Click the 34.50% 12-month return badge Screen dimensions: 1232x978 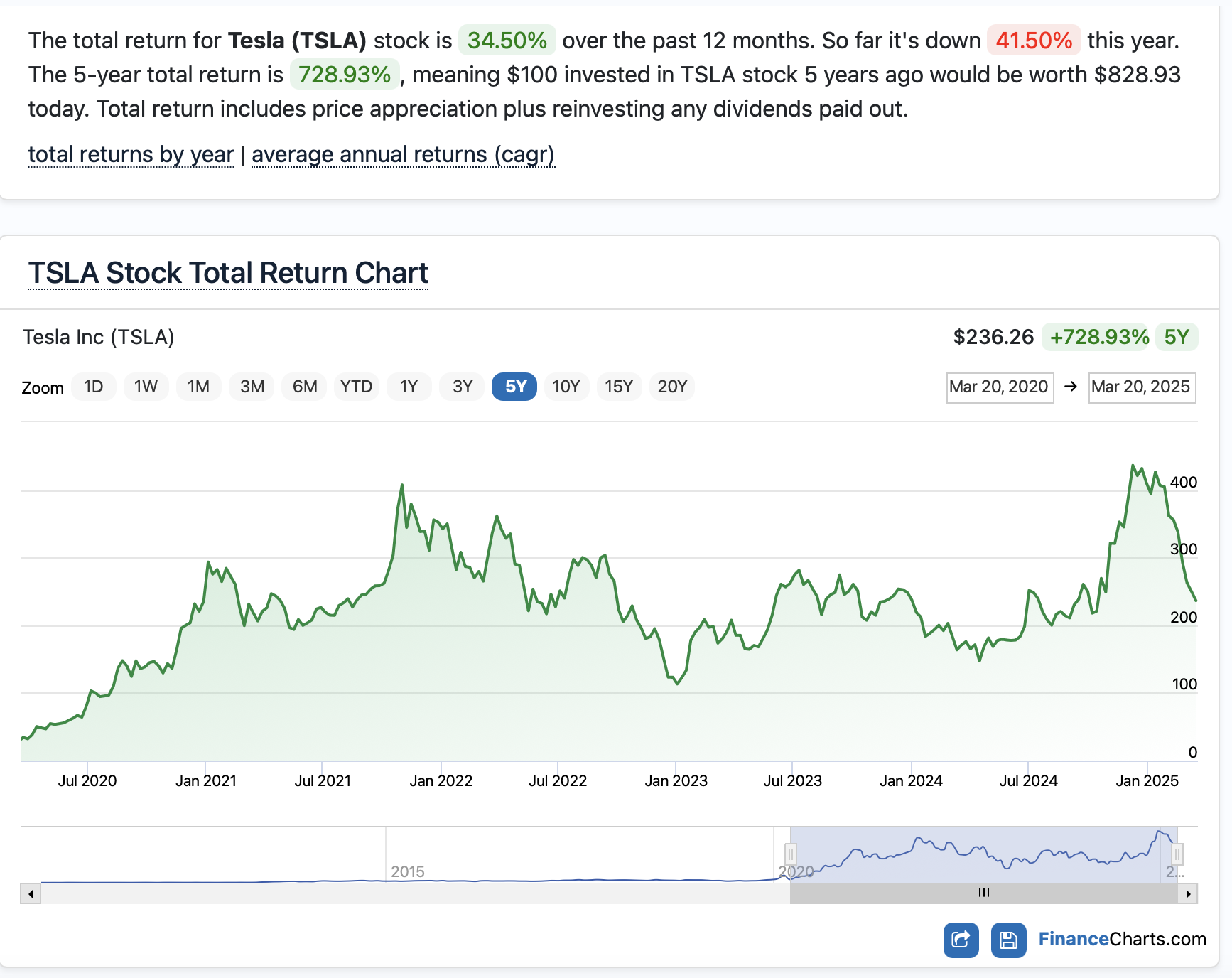click(507, 41)
